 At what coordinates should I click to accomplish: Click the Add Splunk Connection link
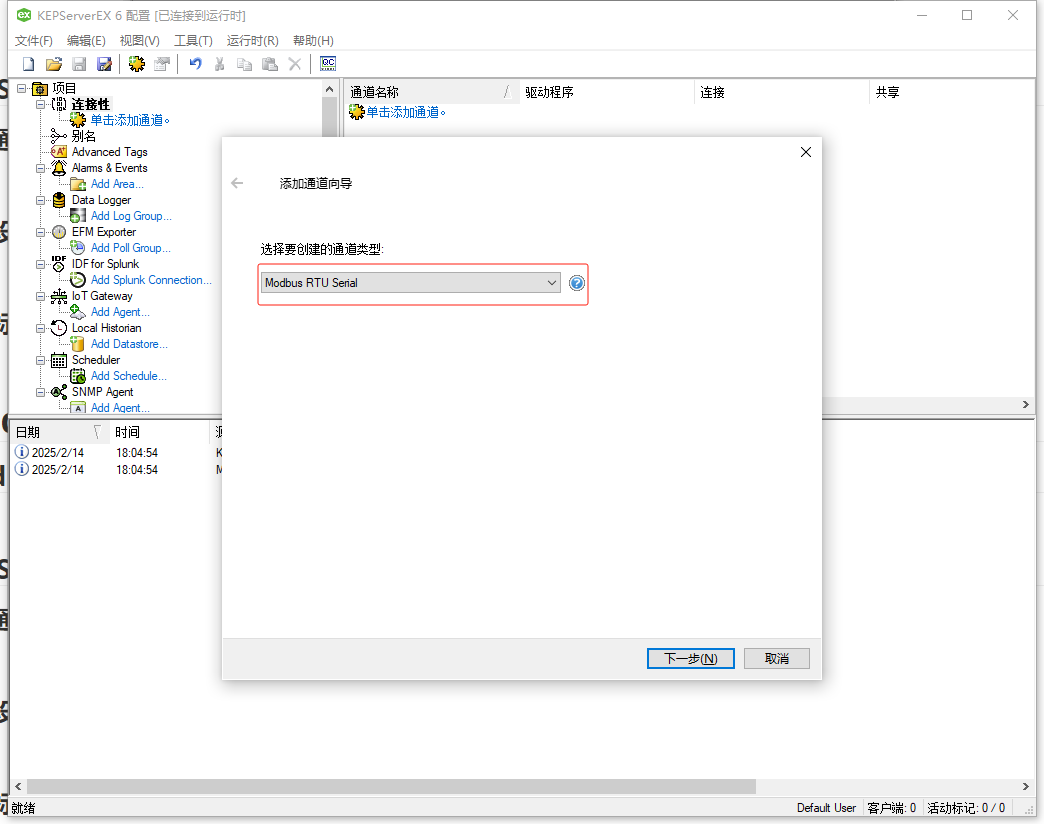[151, 280]
